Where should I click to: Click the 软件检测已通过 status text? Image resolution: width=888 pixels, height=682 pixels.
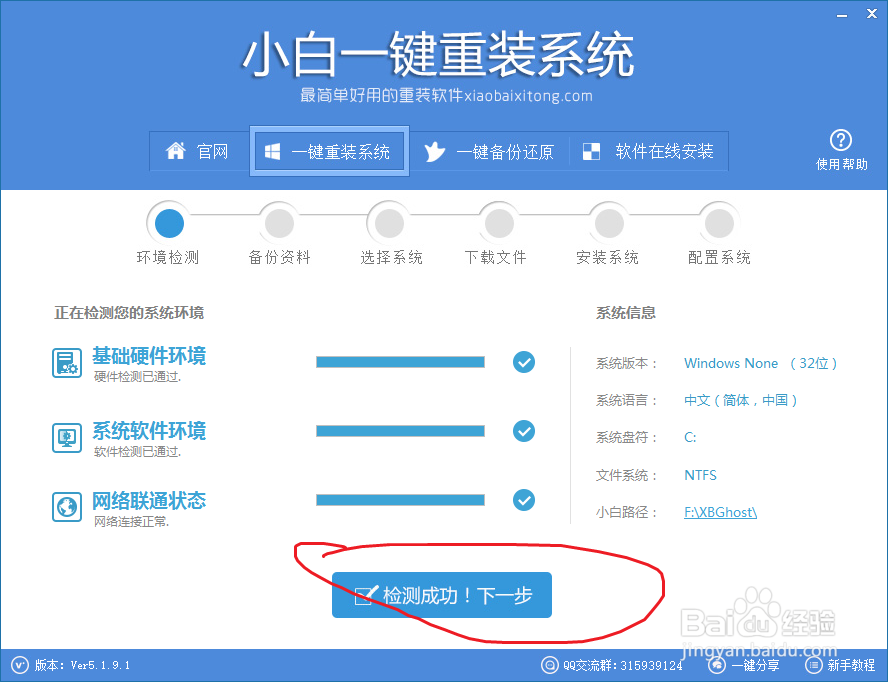pyautogui.click(x=137, y=452)
